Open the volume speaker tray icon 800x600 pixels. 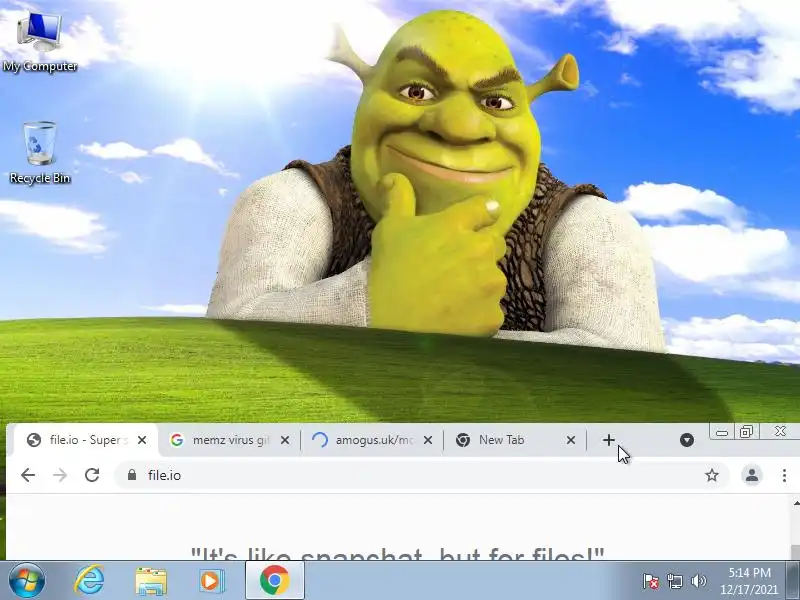pos(698,581)
